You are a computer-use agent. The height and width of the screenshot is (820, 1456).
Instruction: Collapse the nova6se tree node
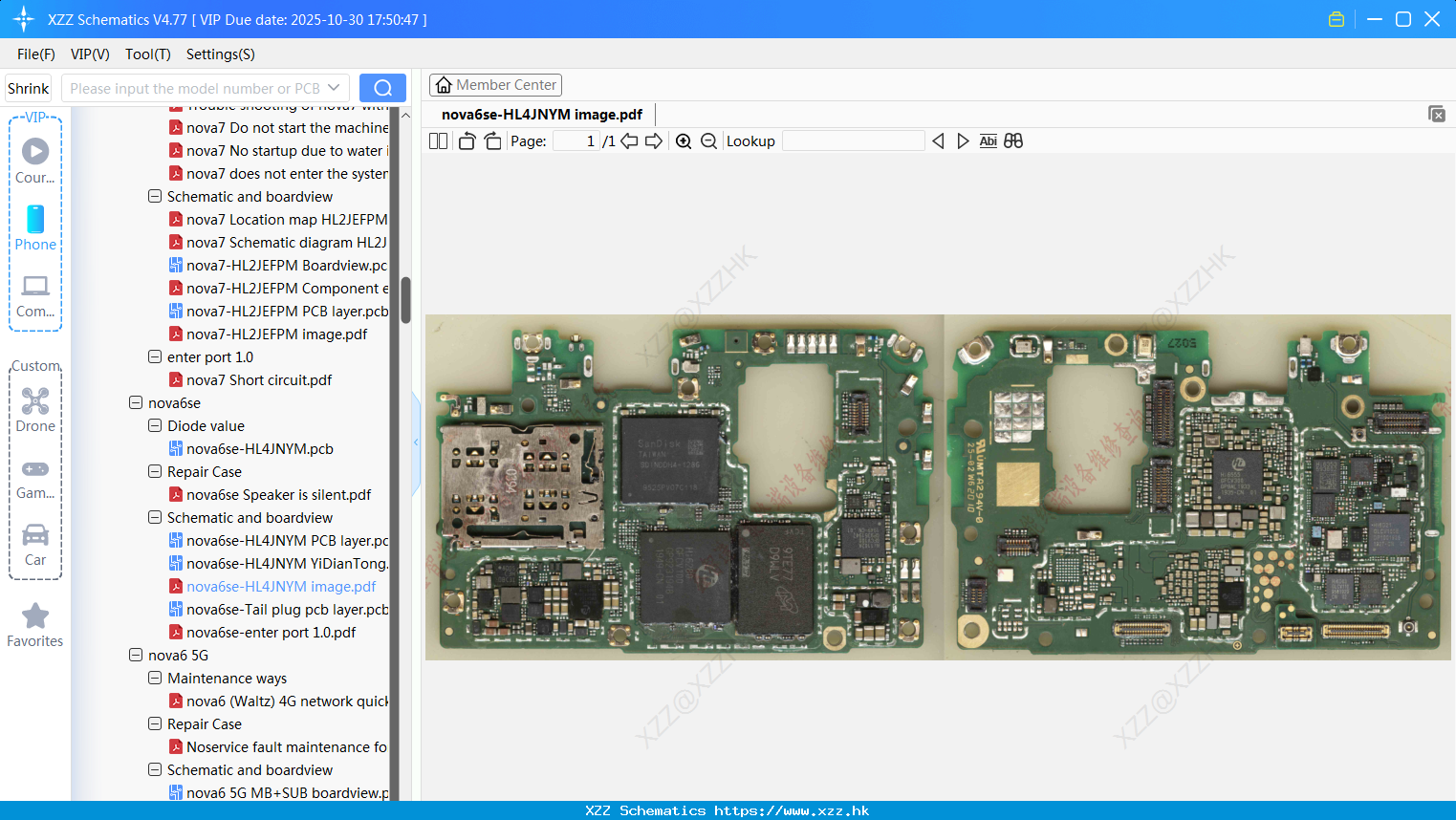click(x=136, y=403)
